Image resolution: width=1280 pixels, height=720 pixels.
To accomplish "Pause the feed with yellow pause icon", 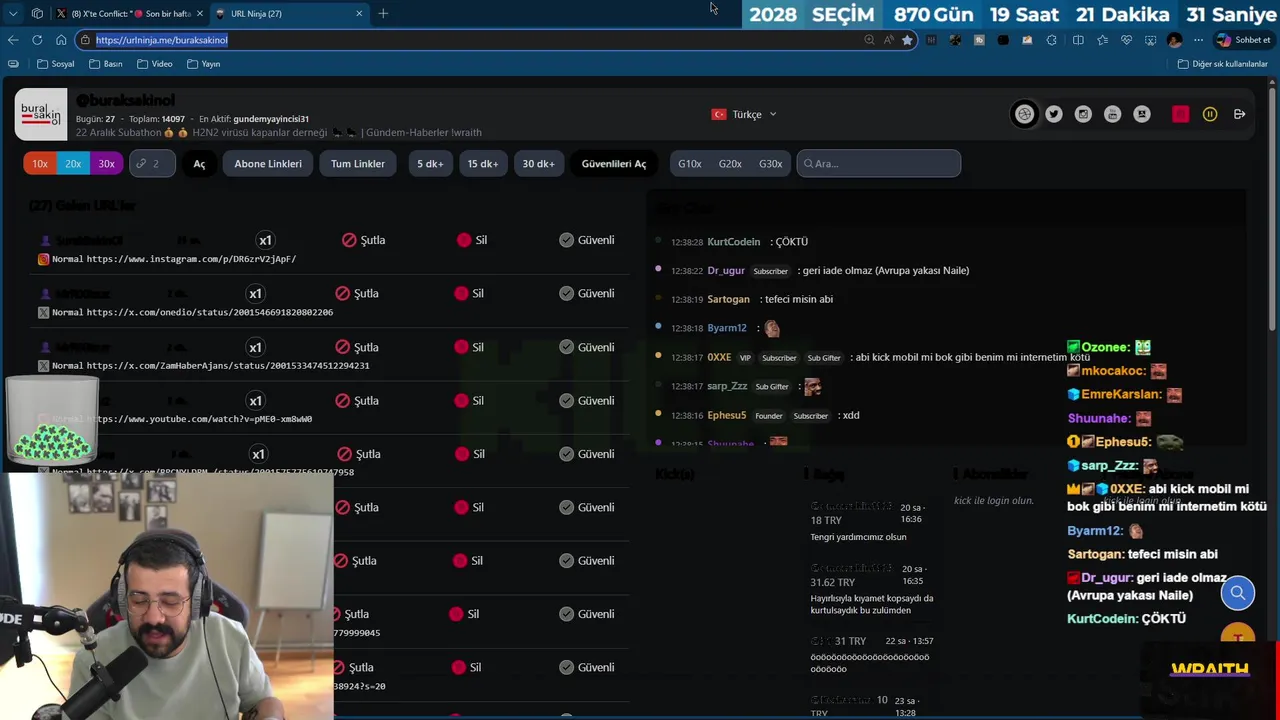I will [1210, 114].
